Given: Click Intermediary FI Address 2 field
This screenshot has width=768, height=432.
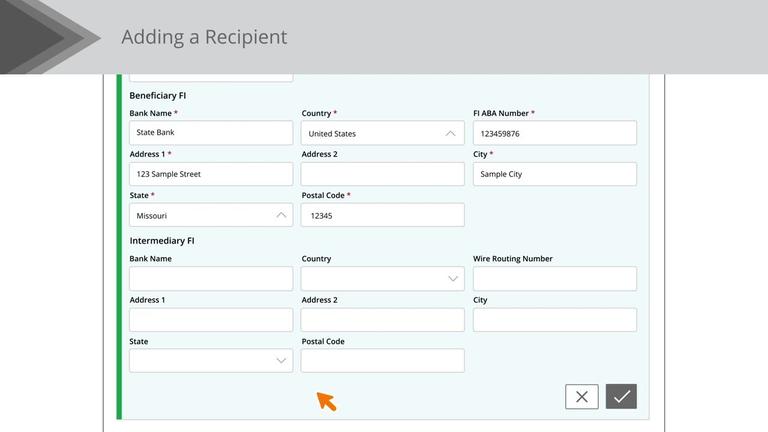Looking at the screenshot, I should tap(382, 320).
